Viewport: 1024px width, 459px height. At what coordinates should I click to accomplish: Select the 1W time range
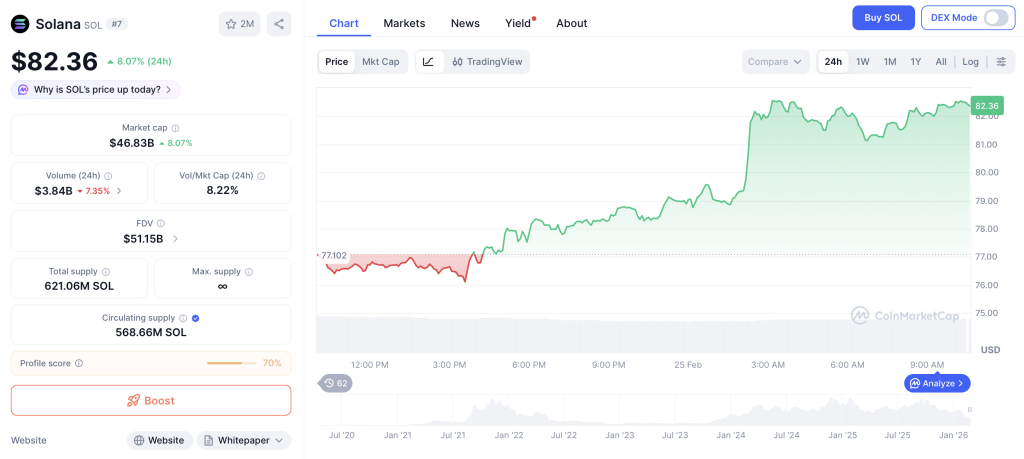[862, 62]
